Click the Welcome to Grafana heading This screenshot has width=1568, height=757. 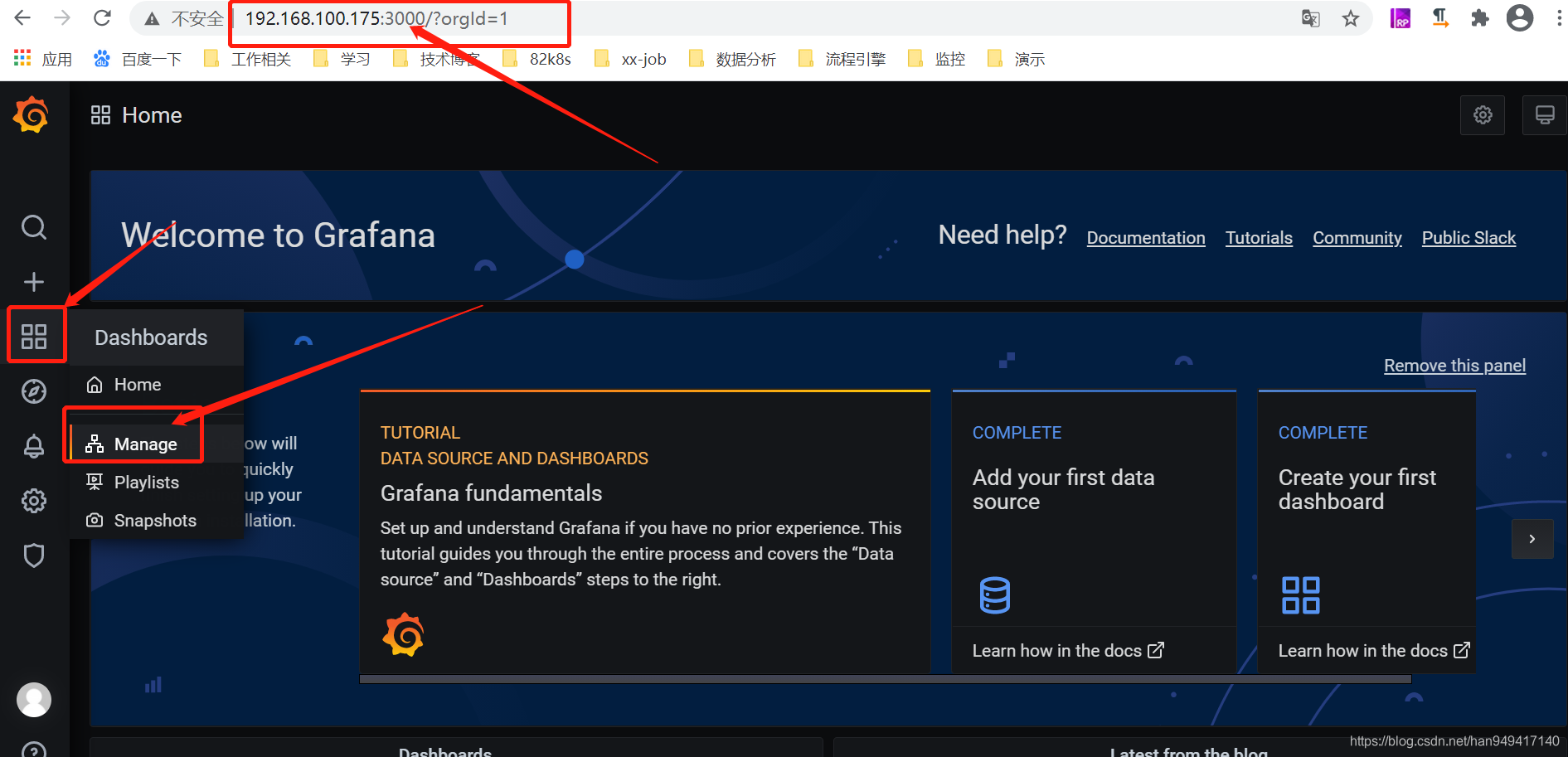click(278, 235)
